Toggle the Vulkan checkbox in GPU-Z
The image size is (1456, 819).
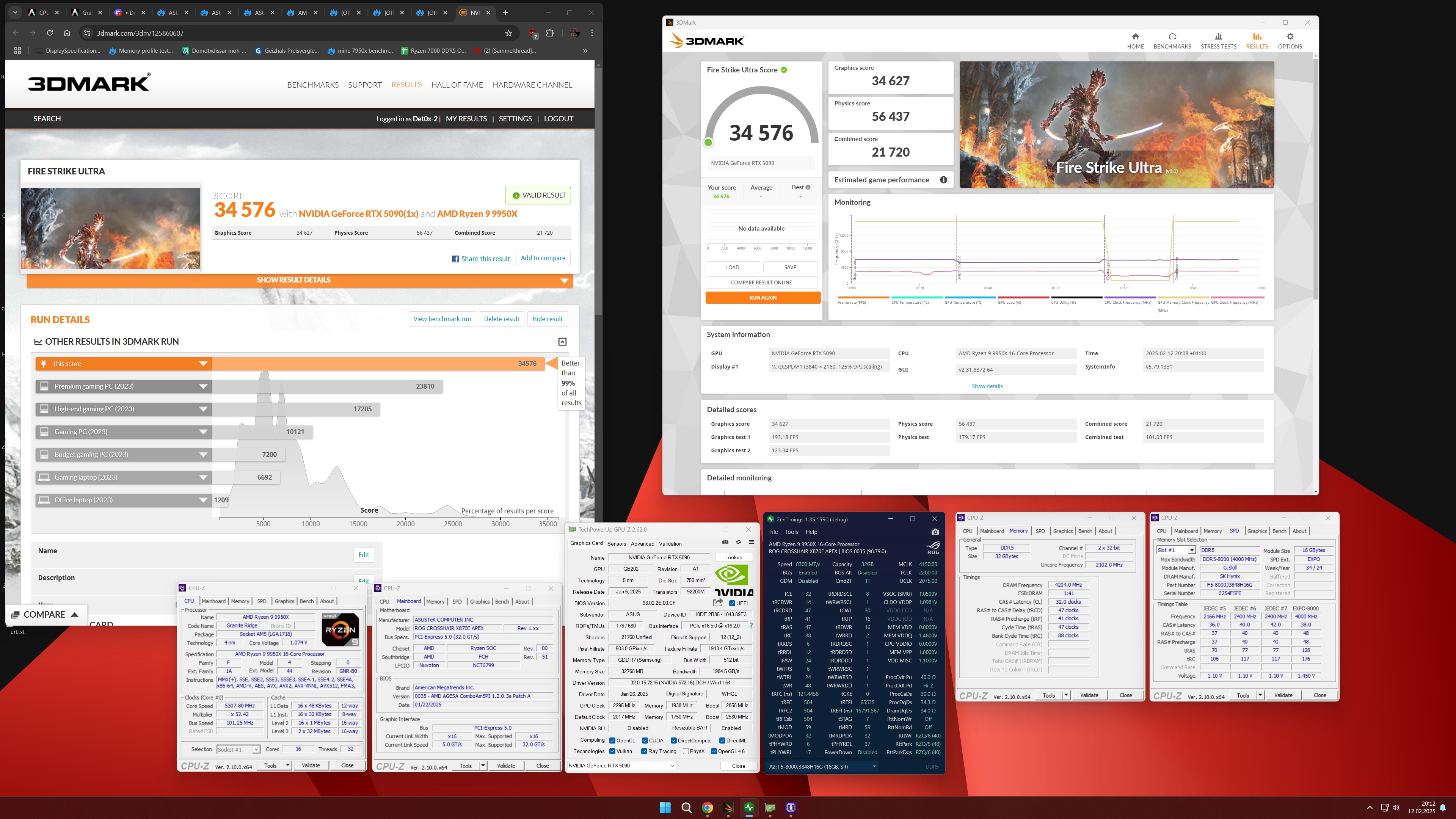point(612,751)
